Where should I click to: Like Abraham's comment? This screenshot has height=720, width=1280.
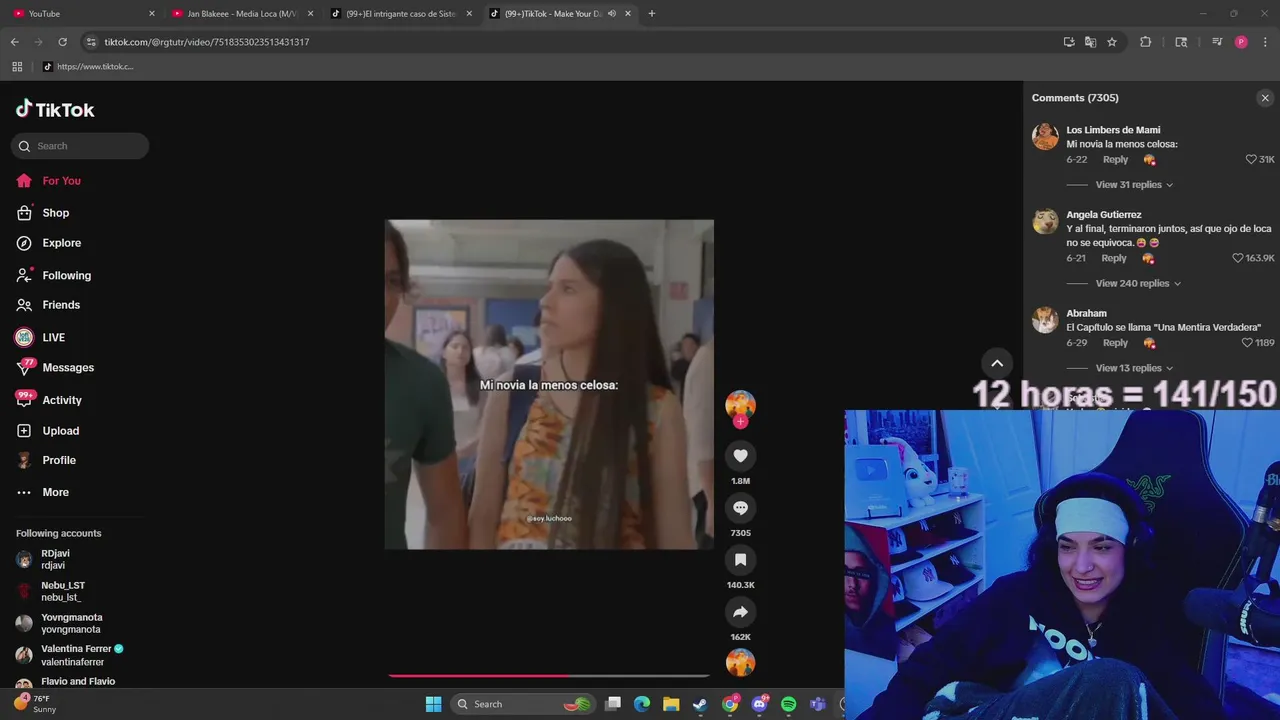[x=1247, y=343]
